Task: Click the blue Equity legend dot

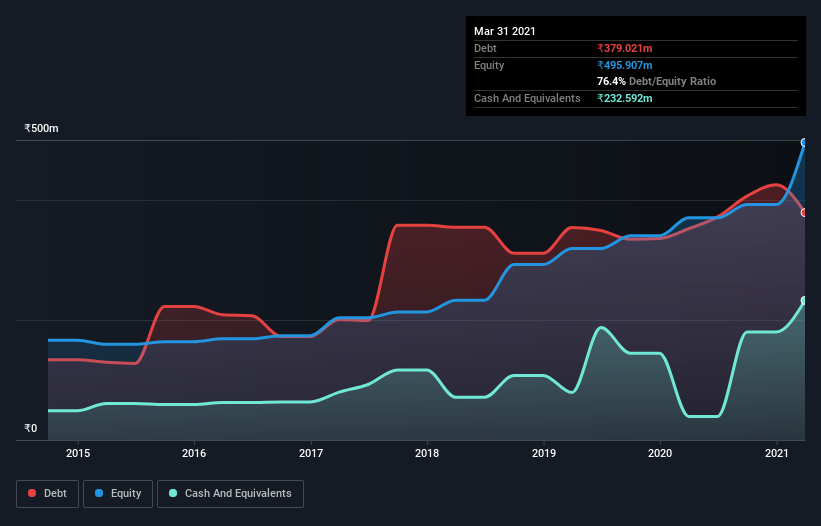Action: tap(99, 493)
